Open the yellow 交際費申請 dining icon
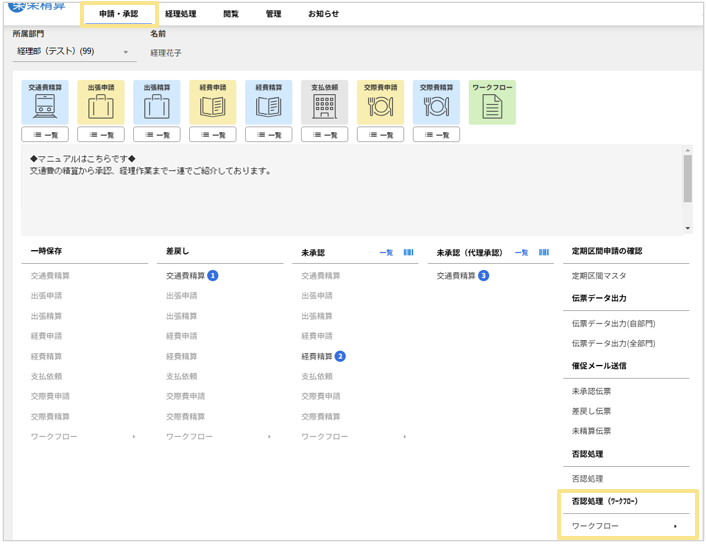The image size is (706, 545). (380, 103)
